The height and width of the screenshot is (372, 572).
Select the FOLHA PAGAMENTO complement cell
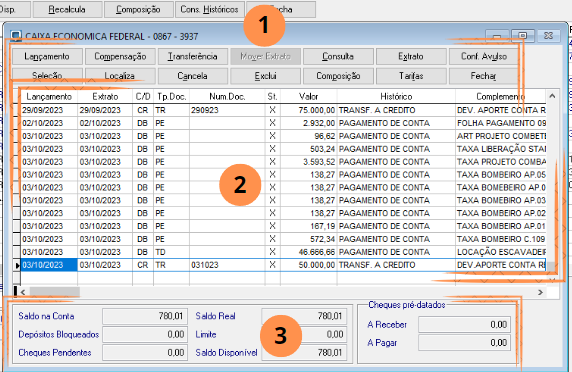(501, 123)
